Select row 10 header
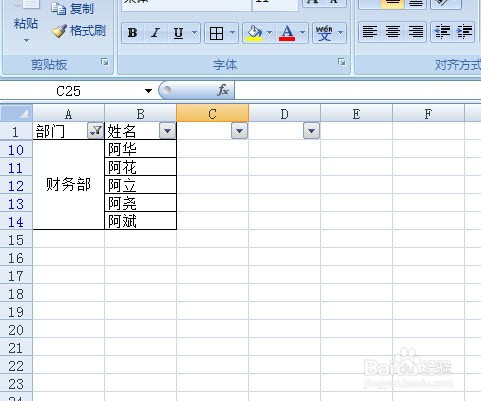 coord(16,150)
